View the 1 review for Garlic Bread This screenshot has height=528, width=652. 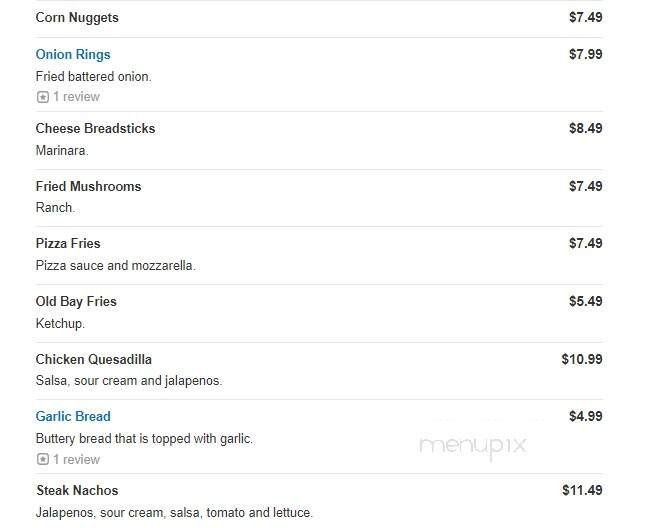(76, 460)
